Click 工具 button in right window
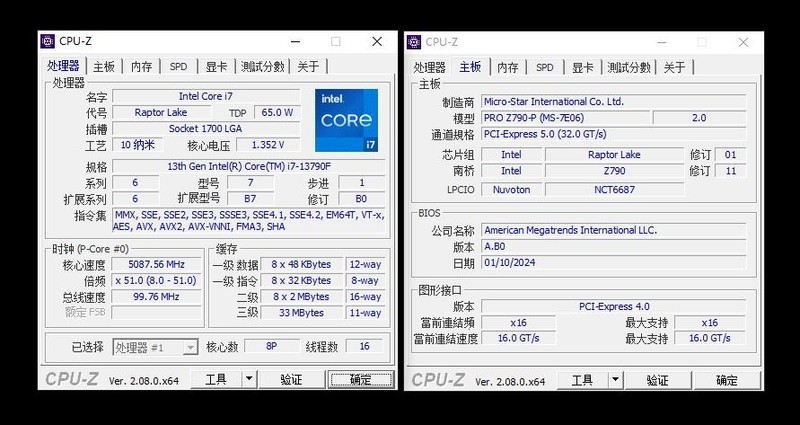Image resolution: width=800 pixels, height=425 pixels. coord(583,381)
